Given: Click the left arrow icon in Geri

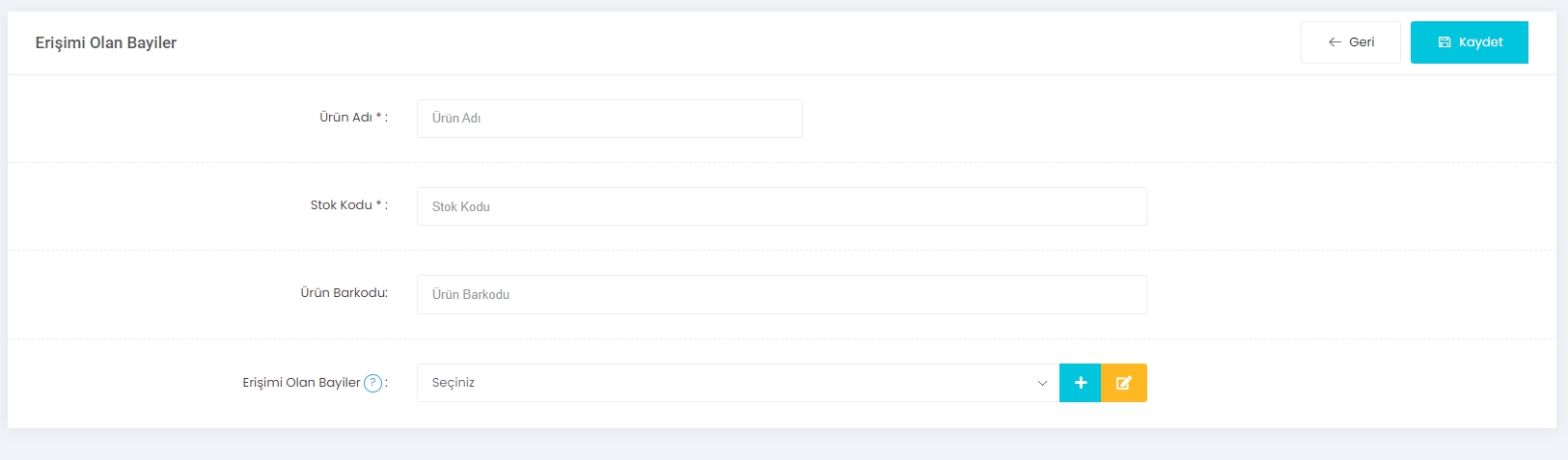Looking at the screenshot, I should (x=1334, y=42).
